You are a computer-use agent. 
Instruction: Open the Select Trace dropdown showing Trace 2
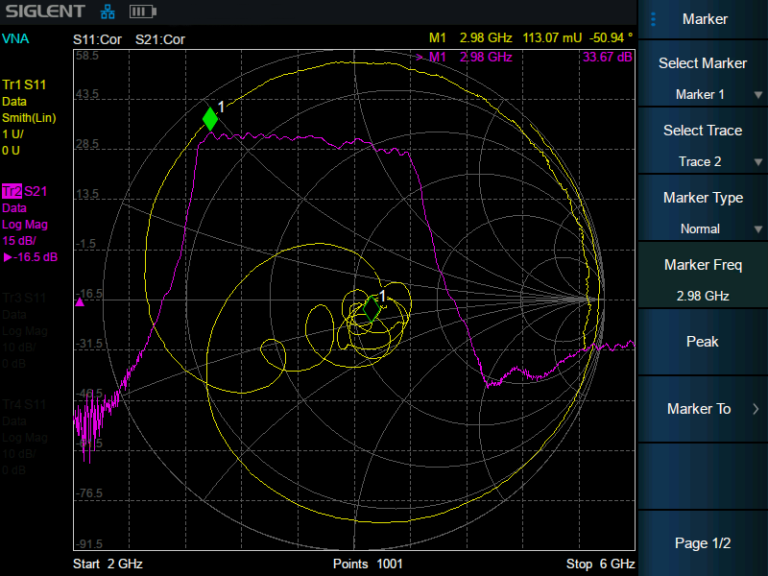[702, 145]
